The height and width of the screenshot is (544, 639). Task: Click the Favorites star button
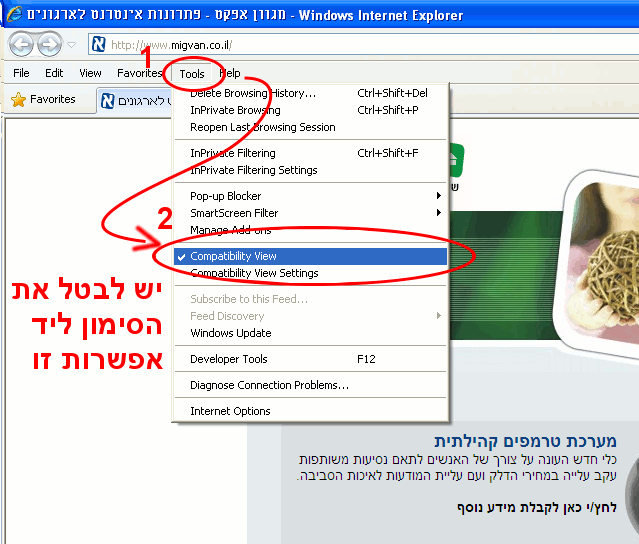[x=43, y=99]
